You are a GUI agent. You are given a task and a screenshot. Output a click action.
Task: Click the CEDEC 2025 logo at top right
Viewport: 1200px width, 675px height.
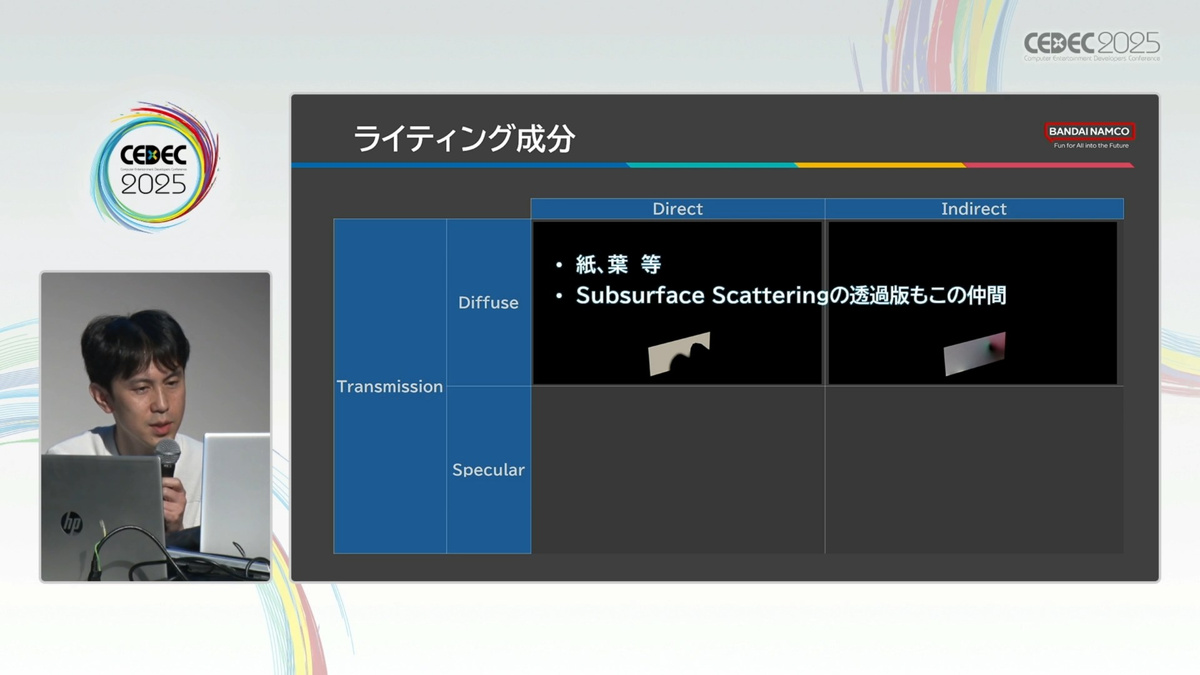(x=1091, y=45)
